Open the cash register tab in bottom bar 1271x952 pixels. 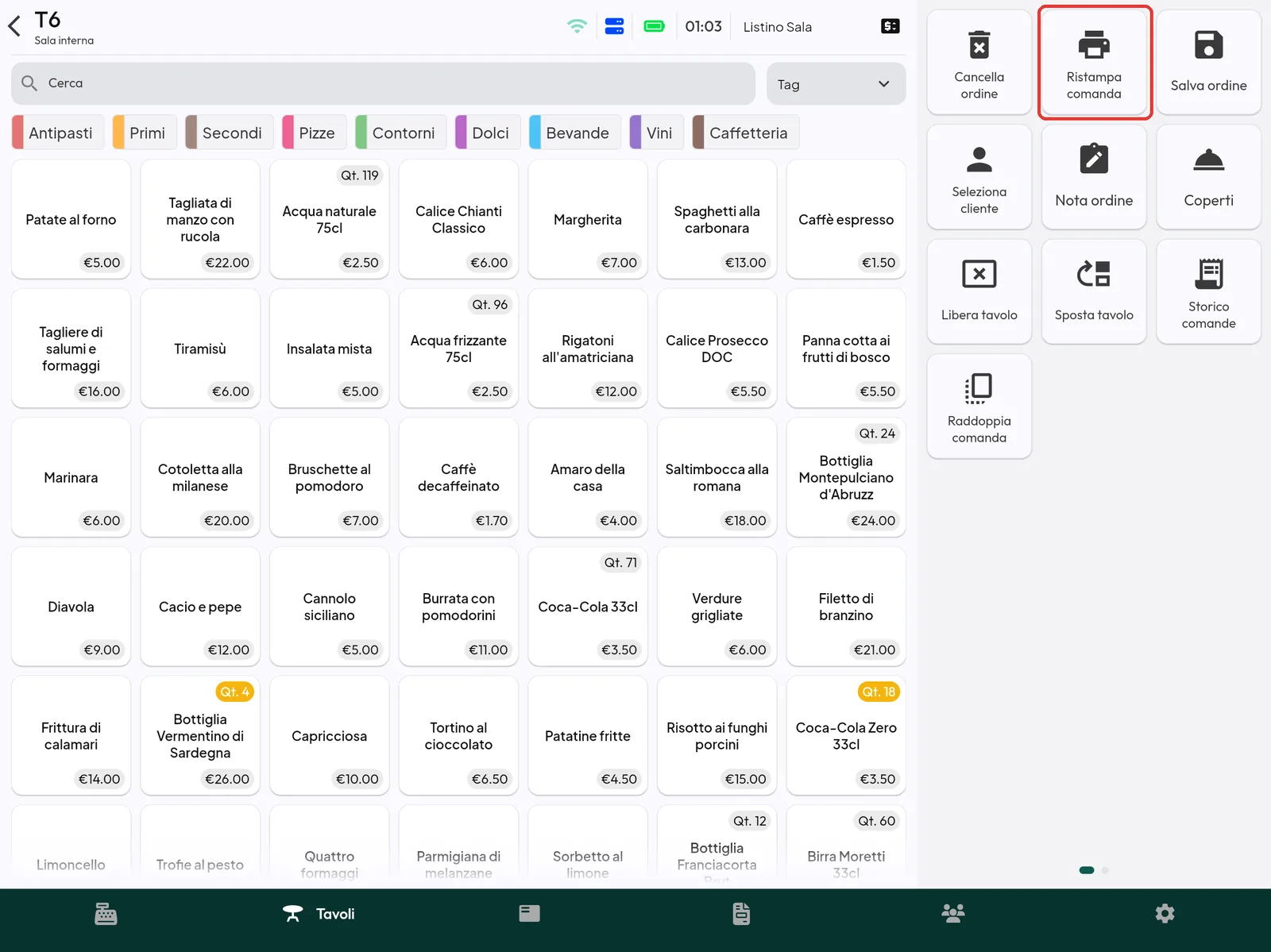coord(106,914)
